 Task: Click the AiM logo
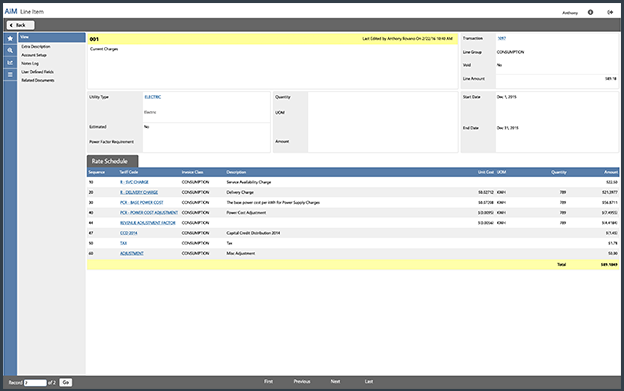pos(11,11)
